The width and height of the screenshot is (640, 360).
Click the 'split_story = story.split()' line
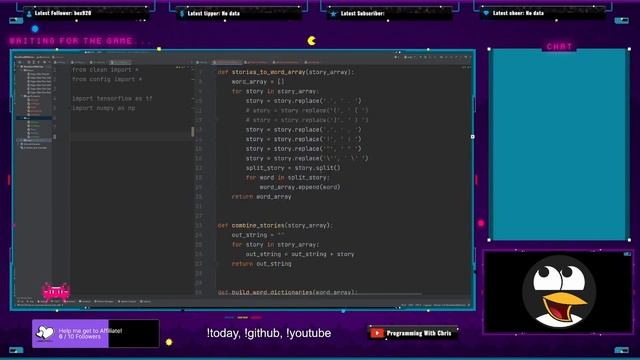[x=293, y=168]
